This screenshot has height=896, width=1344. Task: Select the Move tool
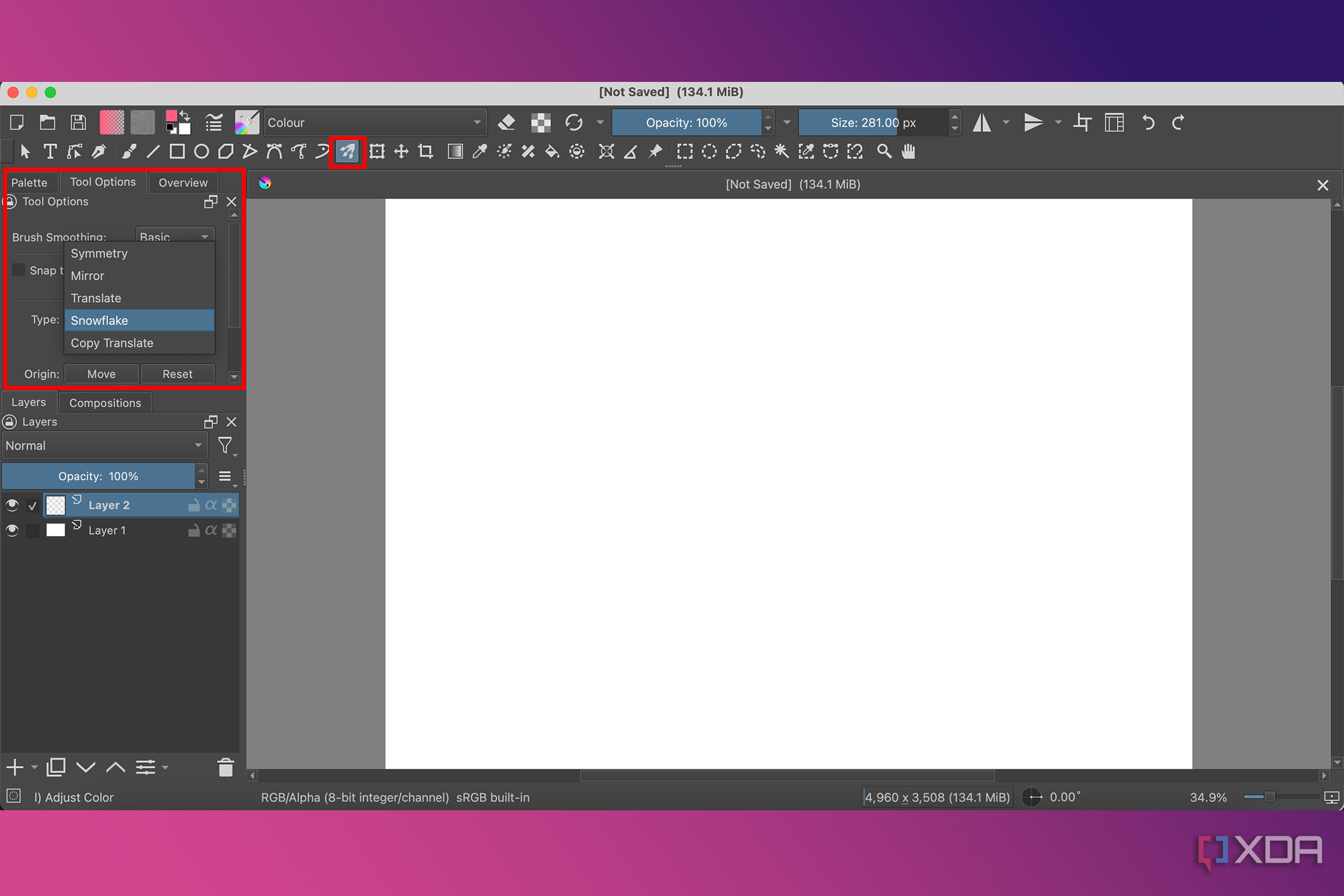coord(401,152)
